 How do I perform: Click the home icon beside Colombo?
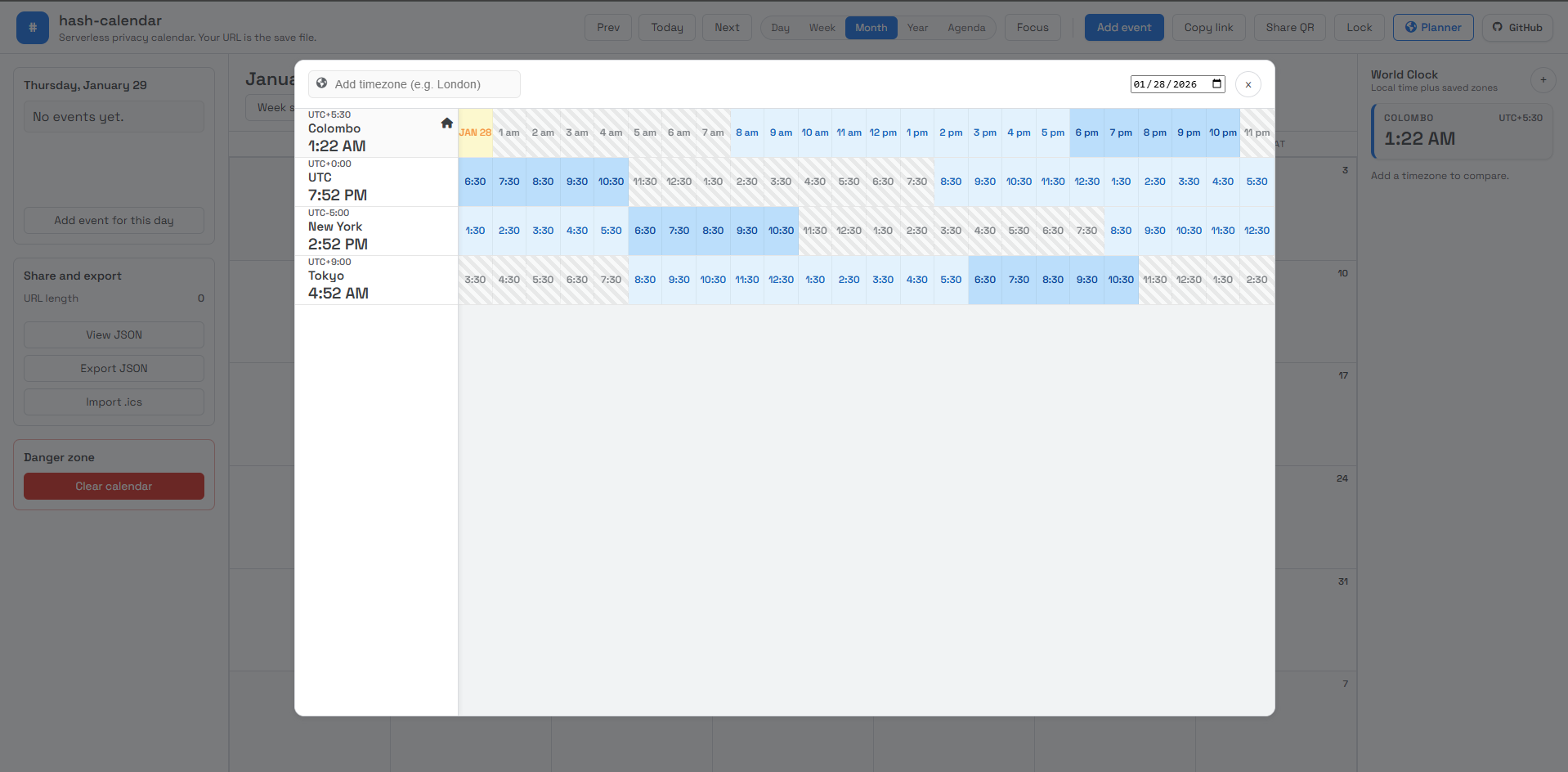coord(447,123)
